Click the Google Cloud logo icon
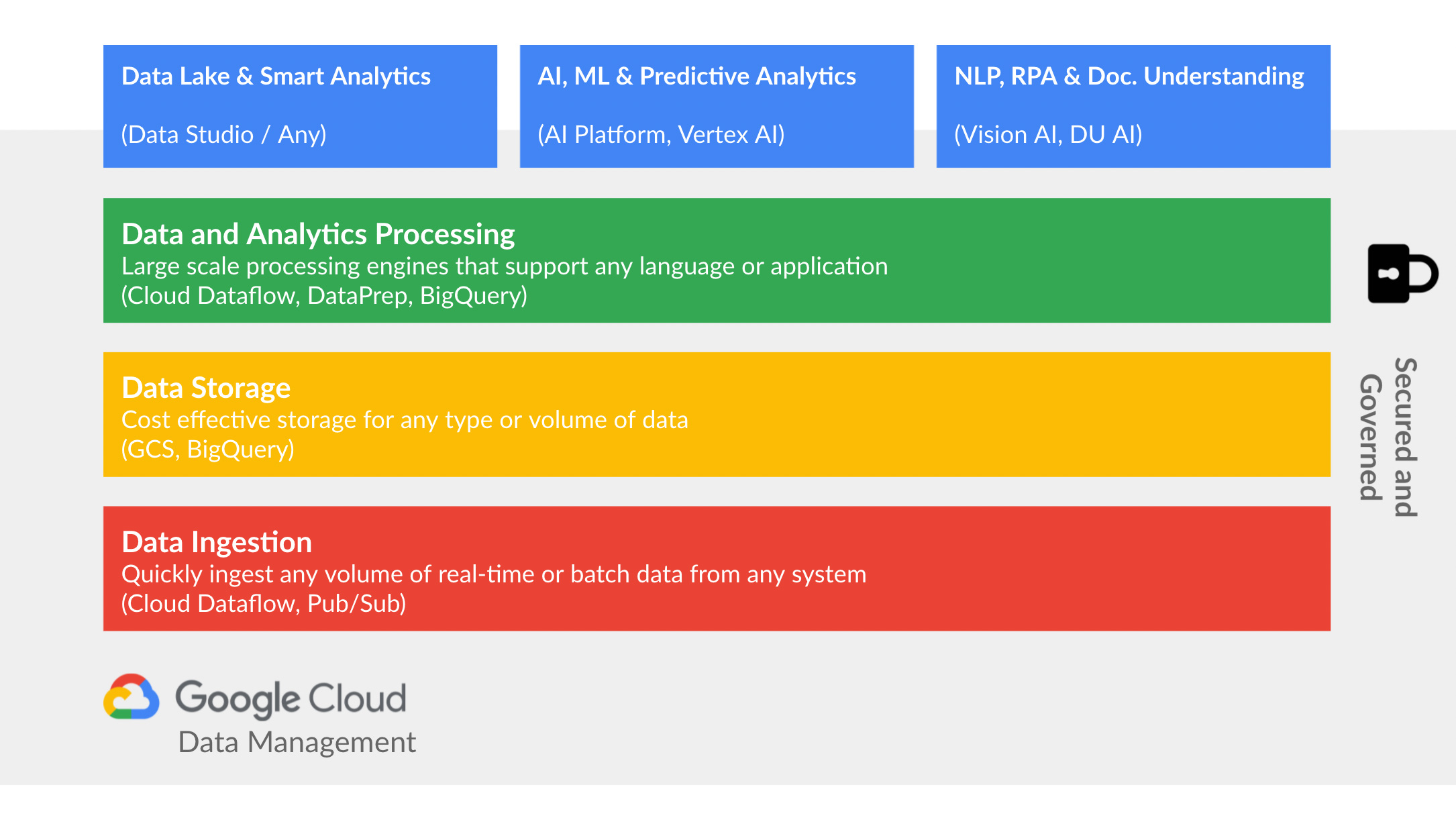Viewport: 1456px width, 832px height. click(x=132, y=697)
